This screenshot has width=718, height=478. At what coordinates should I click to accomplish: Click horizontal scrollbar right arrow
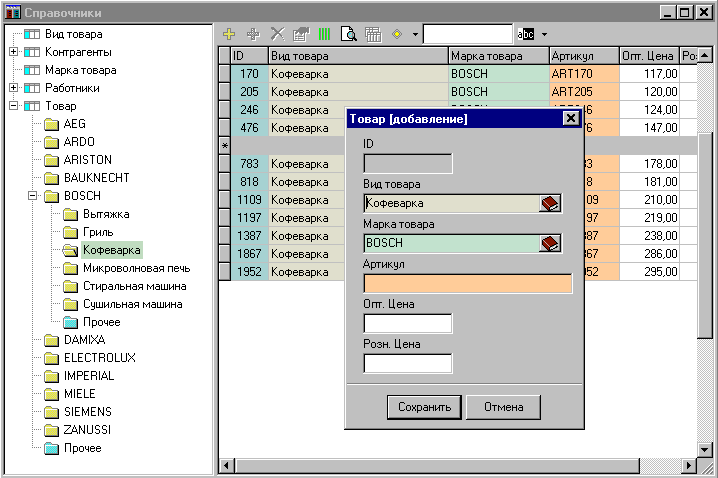click(689, 466)
